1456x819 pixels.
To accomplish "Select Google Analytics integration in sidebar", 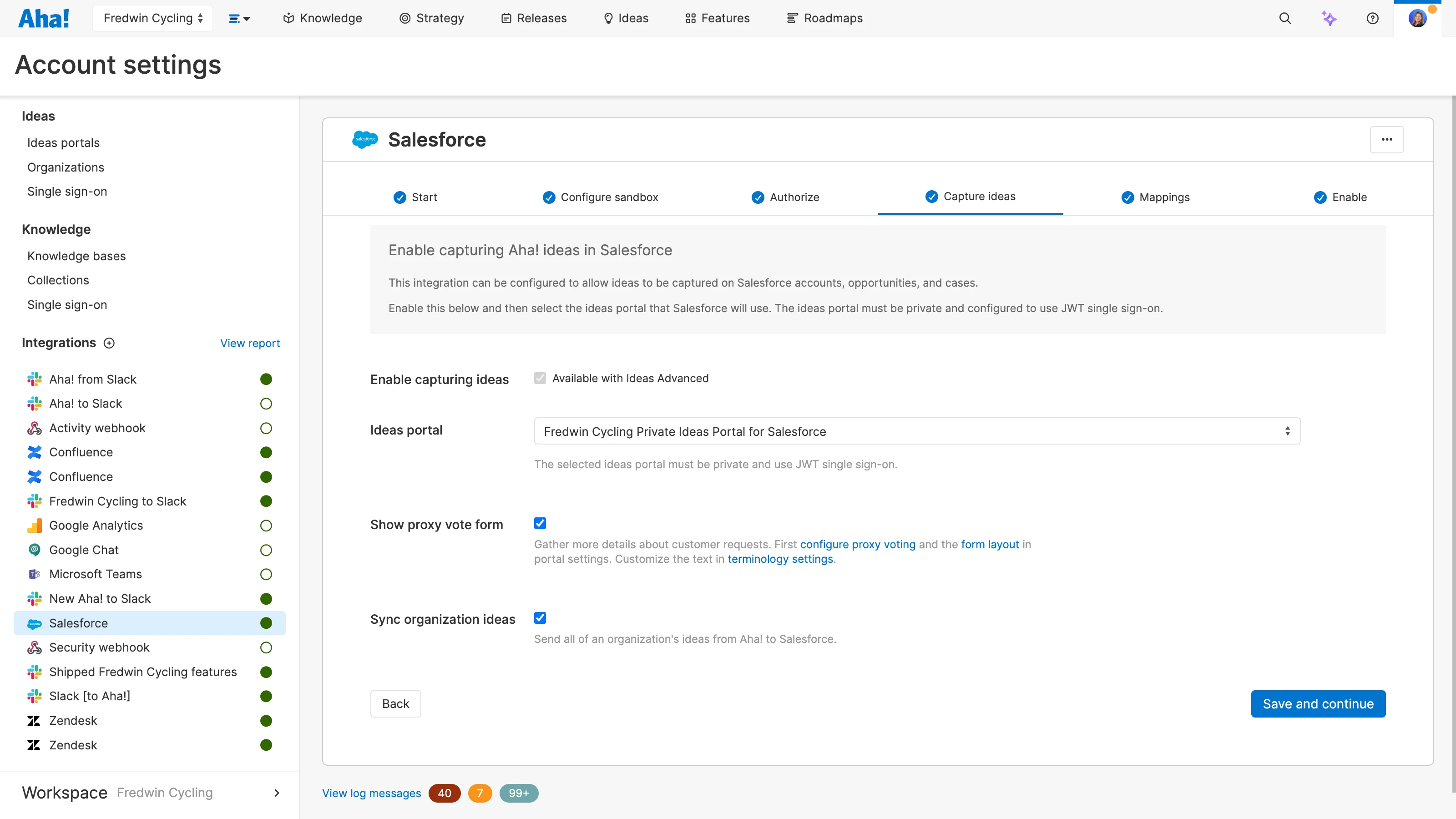I will pos(96,526).
